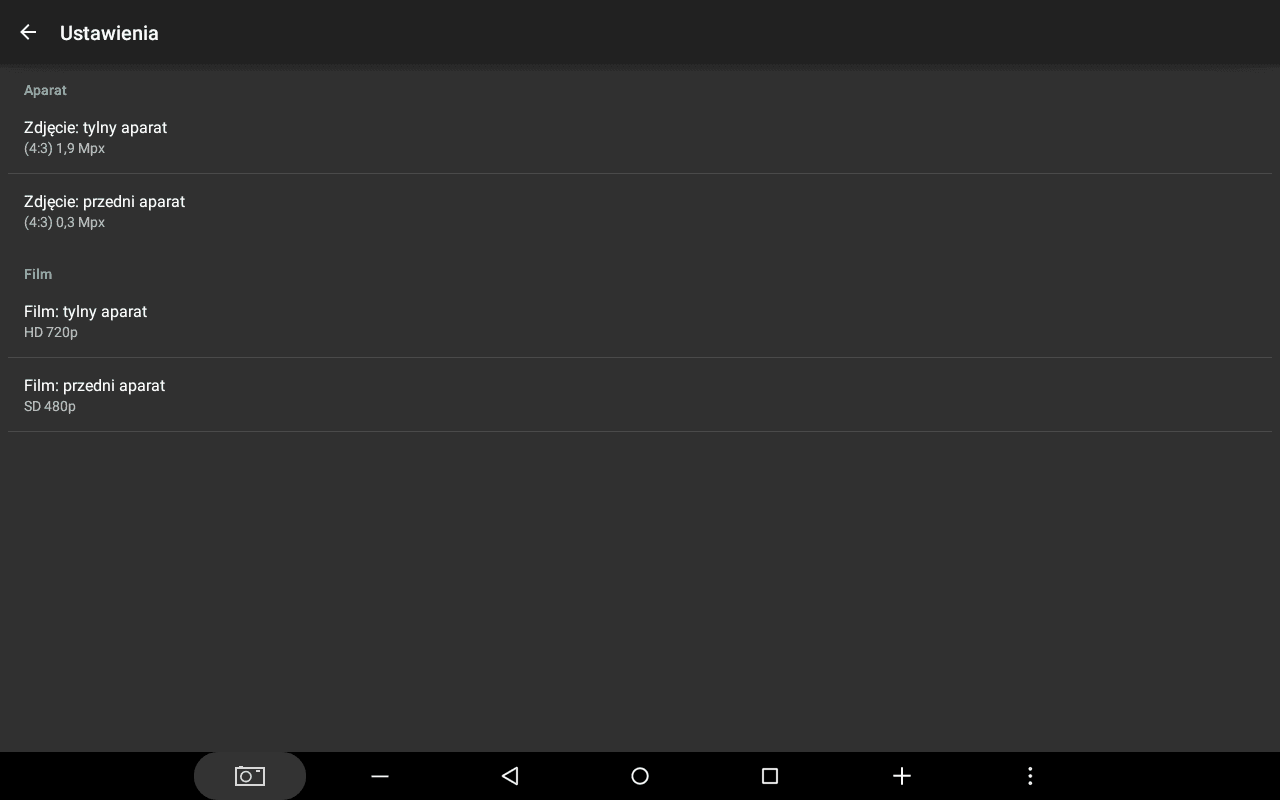Open the three-dot overflow menu
Image resolution: width=1280 pixels, height=800 pixels.
[x=1030, y=776]
